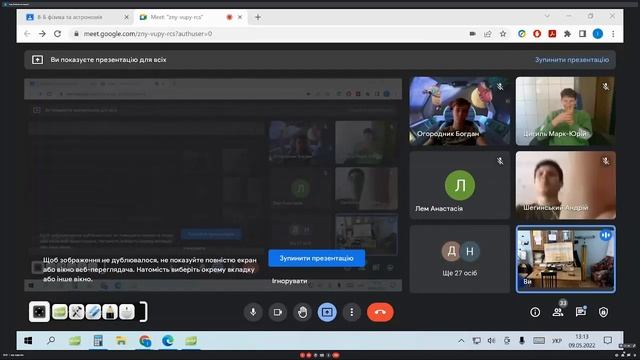Viewport: 640px width, 360px height.
Task: Open the red Adobe Acrobat extension
Action: 552,34
